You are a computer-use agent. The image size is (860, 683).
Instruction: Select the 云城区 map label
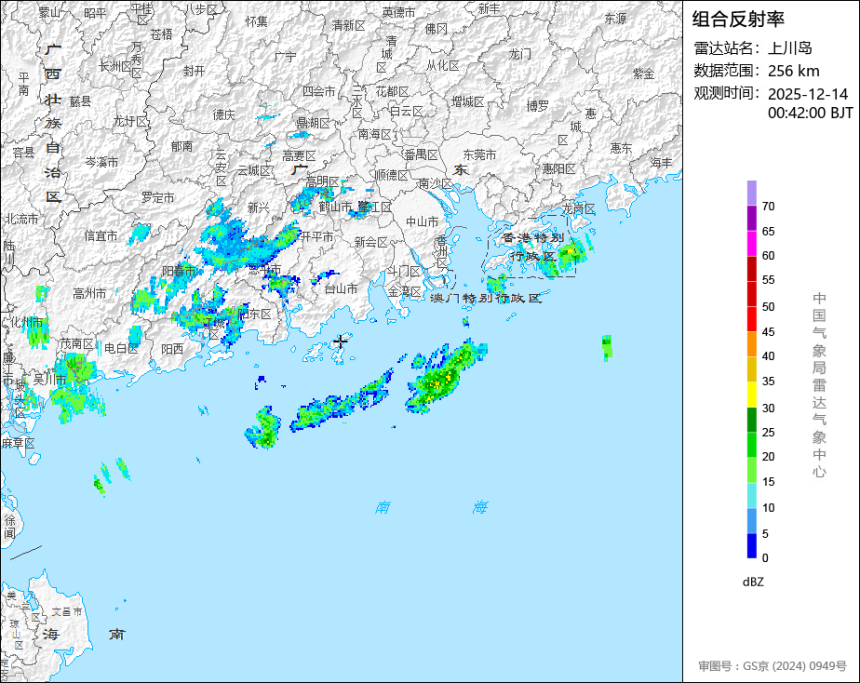[254, 171]
